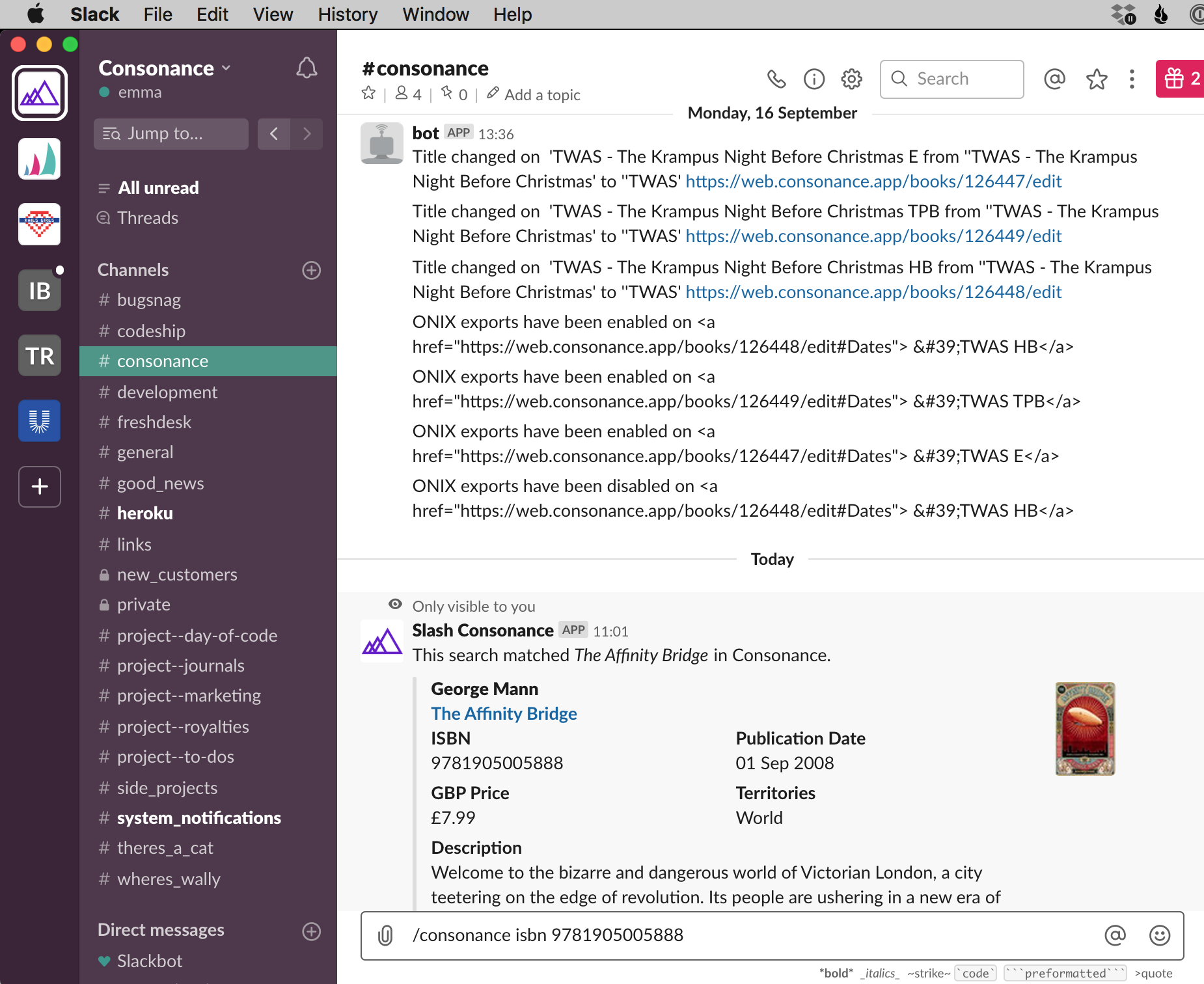Viewport: 1204px width, 984px height.
Task: Open the #bugsnag channel
Action: pyautogui.click(x=208, y=300)
